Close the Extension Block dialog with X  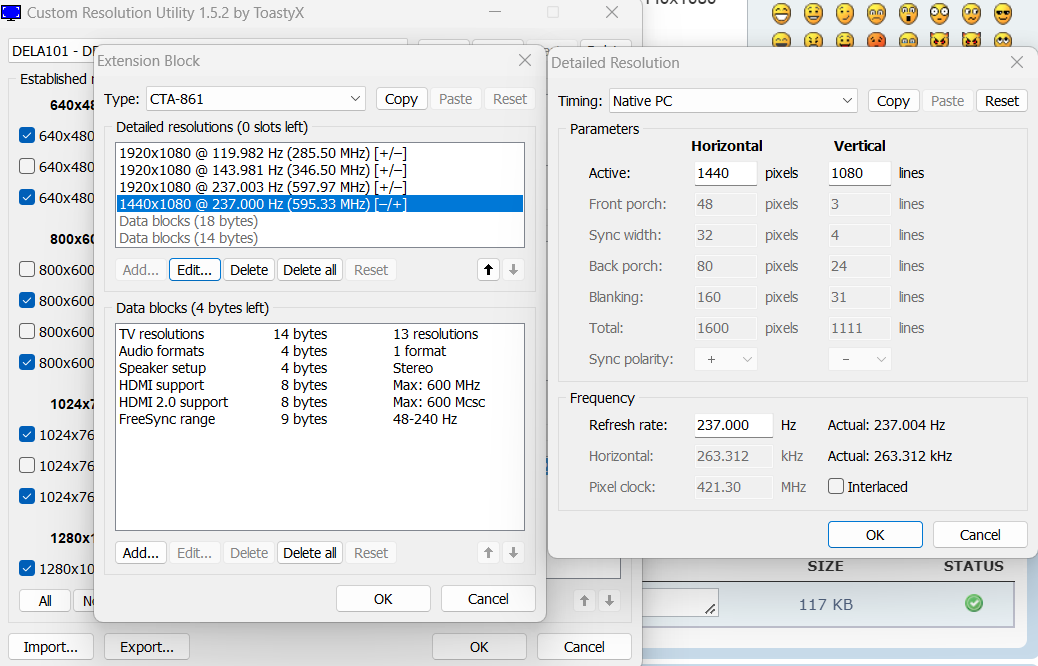(525, 61)
